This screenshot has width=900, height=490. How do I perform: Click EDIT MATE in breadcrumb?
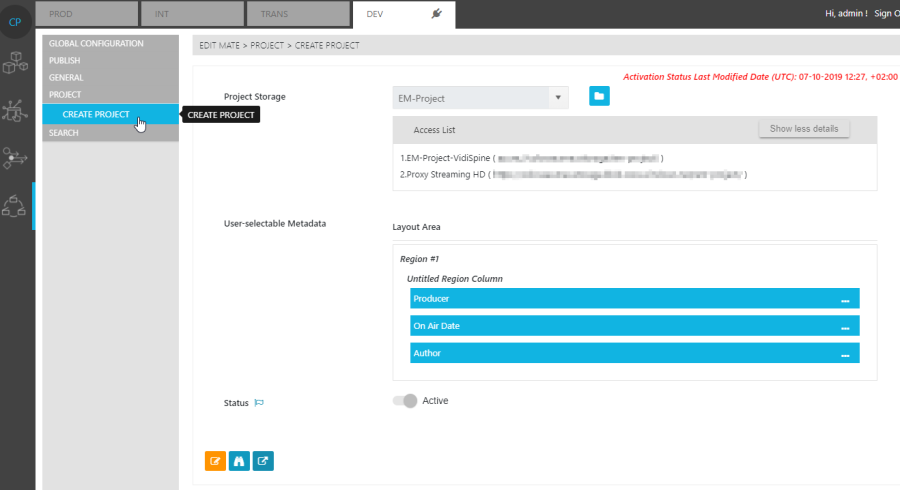click(x=219, y=45)
